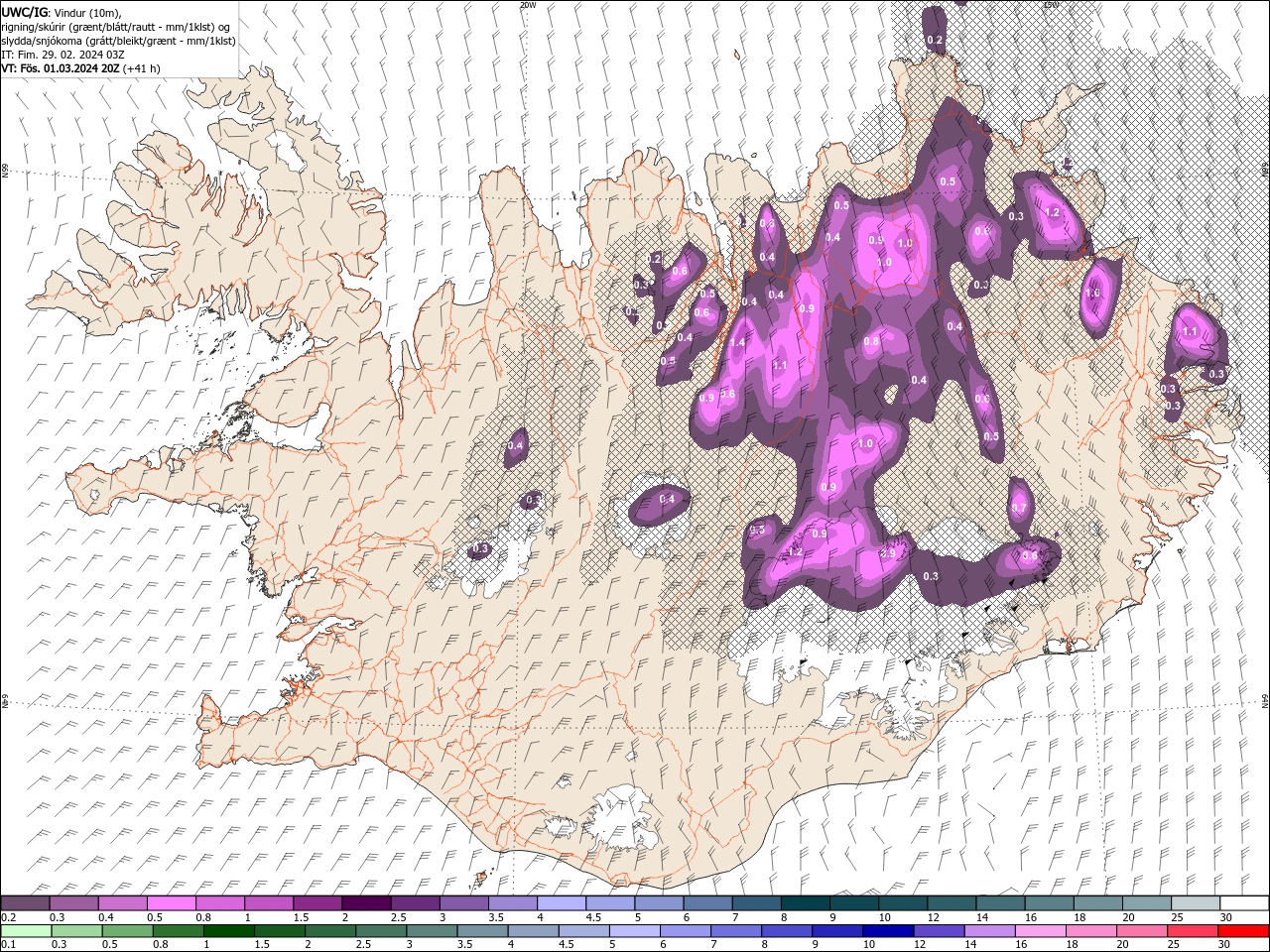Click the 'rigning/skúrir' description line
Screen dimensions: 1270x952
(117, 26)
